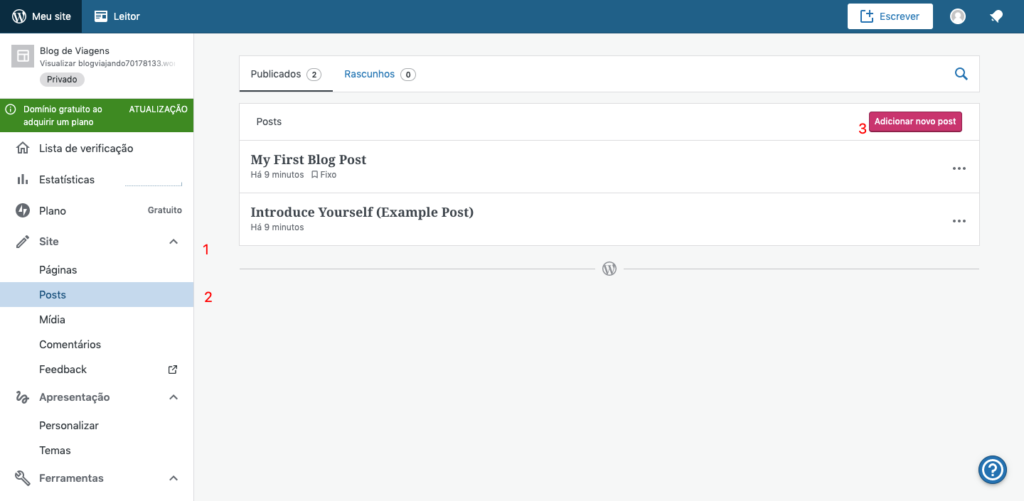Collapse the Ferramentas section chevron
Screen dimensions: 1024x501
pyautogui.click(x=173, y=478)
